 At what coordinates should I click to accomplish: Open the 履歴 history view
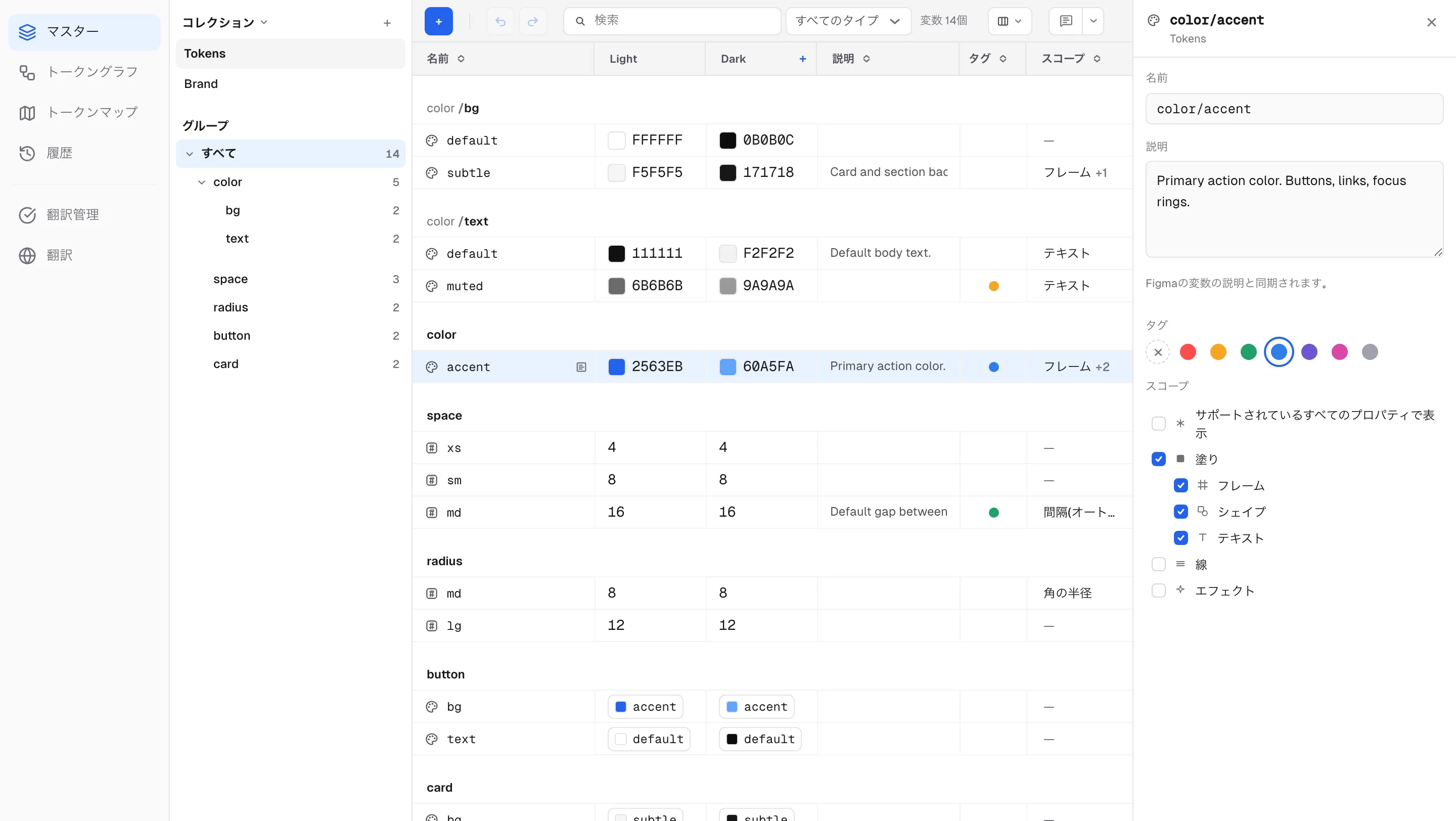click(x=84, y=153)
